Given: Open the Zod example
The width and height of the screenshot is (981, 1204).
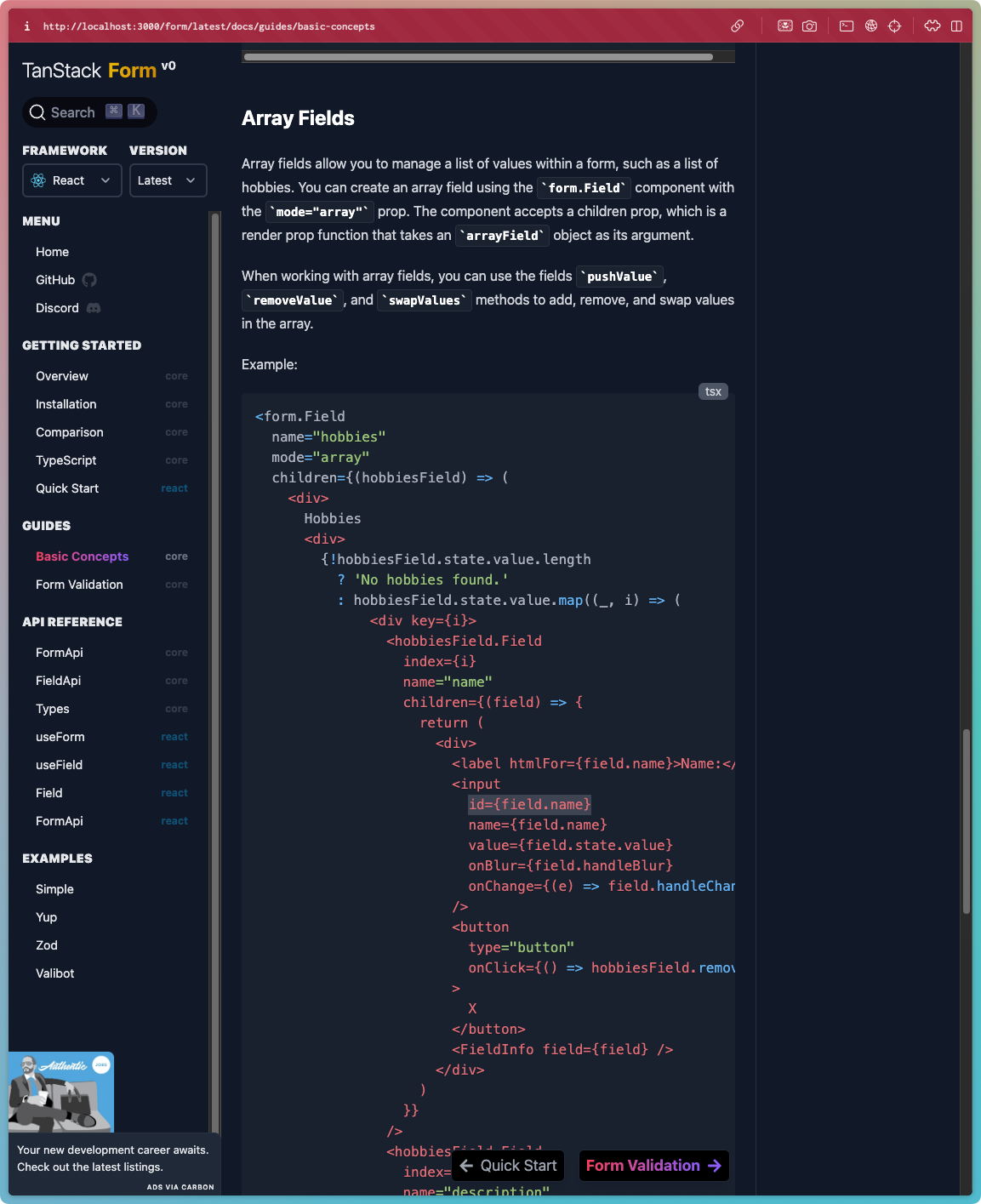Looking at the screenshot, I should (x=47, y=945).
